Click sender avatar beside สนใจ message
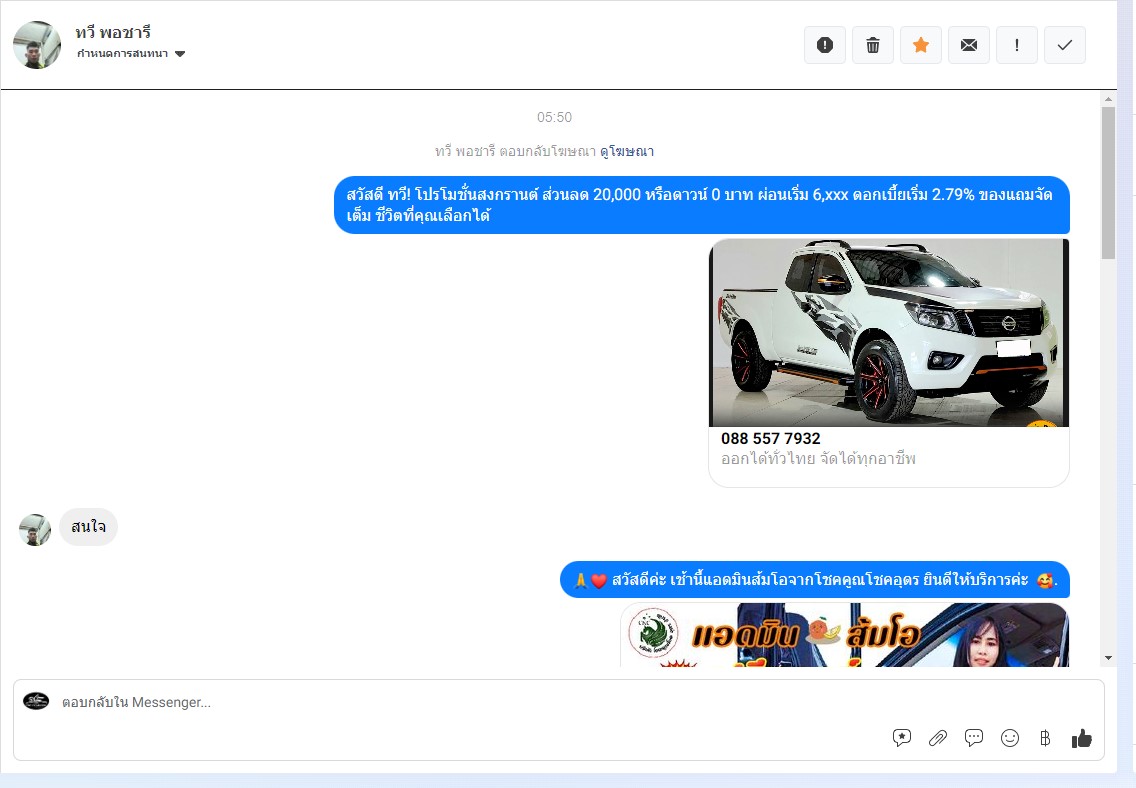Image resolution: width=1136 pixels, height=788 pixels. [x=35, y=530]
